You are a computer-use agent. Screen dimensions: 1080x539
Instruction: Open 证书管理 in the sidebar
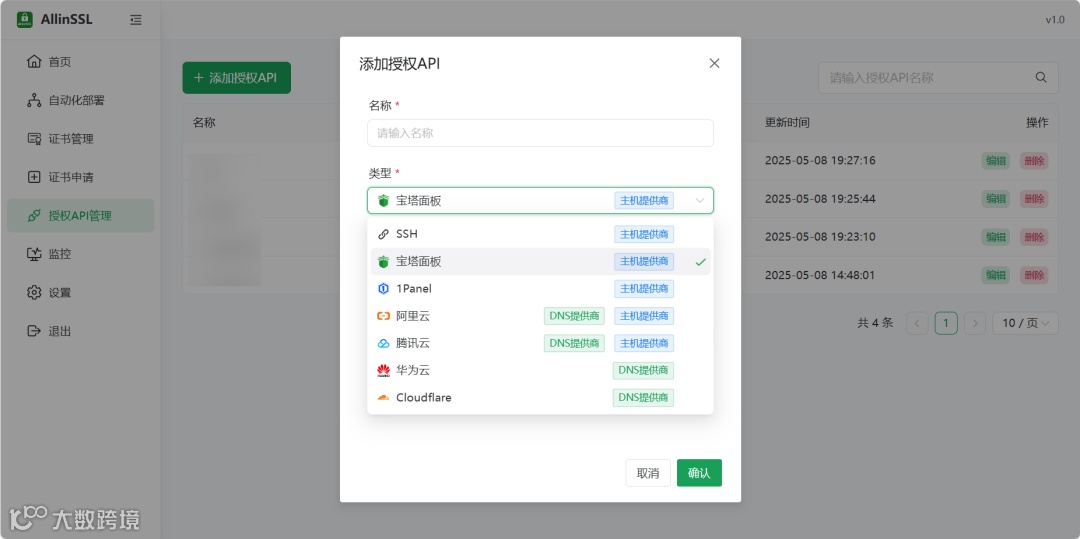point(81,139)
